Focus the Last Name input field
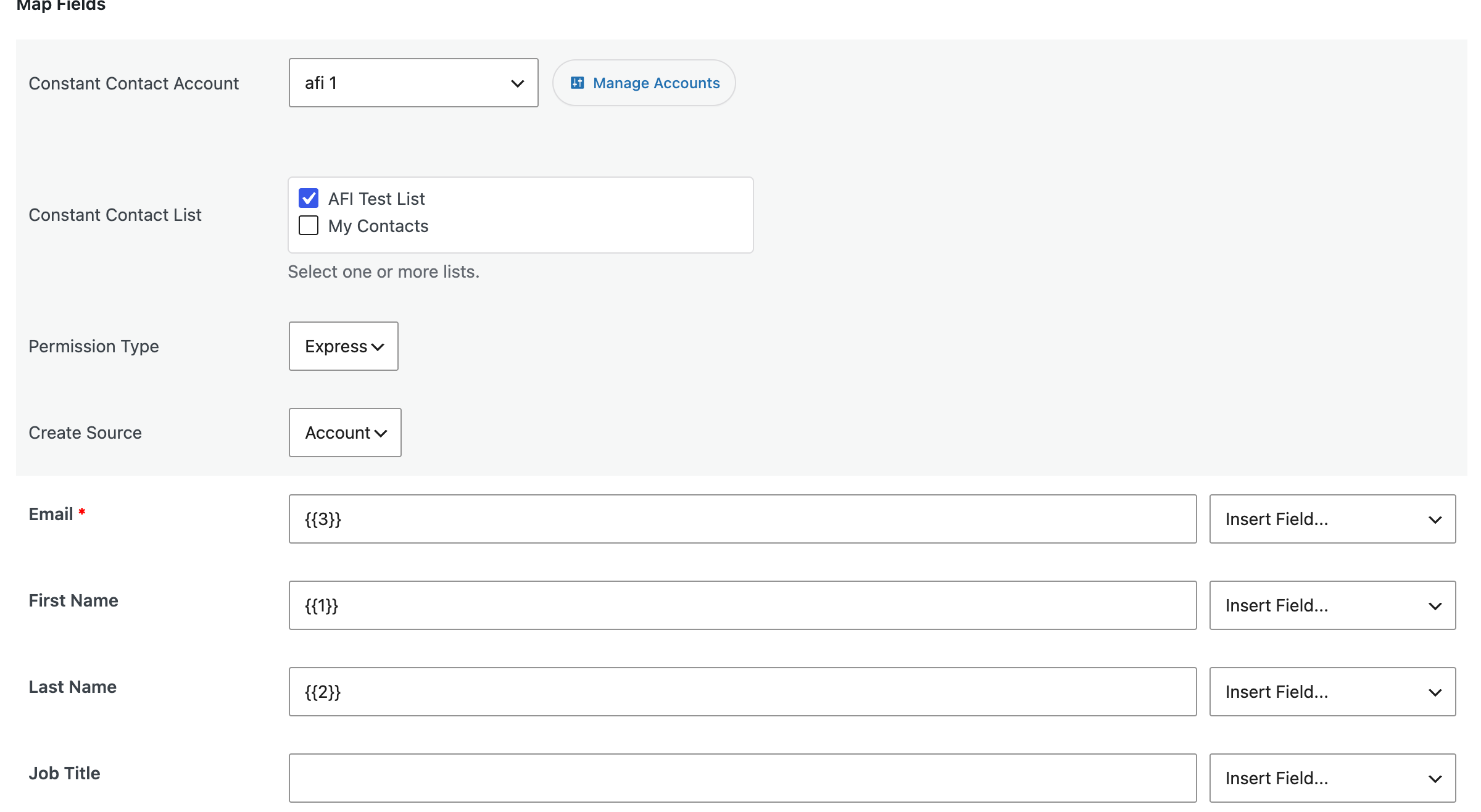 click(x=743, y=691)
